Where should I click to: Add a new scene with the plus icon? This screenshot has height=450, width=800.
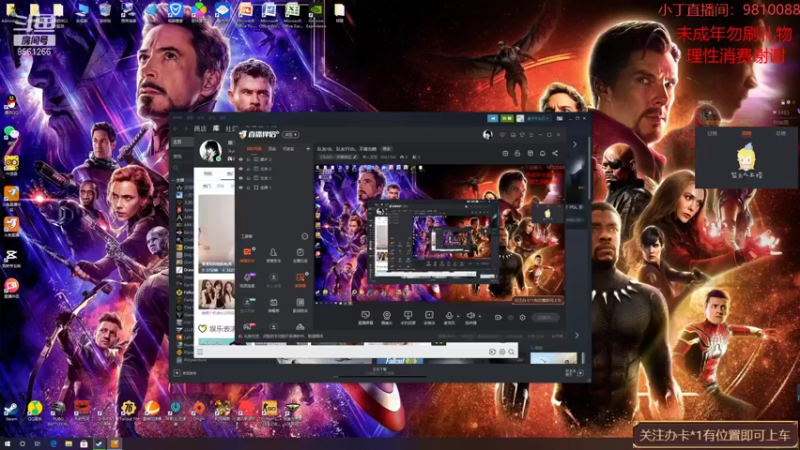point(308,149)
